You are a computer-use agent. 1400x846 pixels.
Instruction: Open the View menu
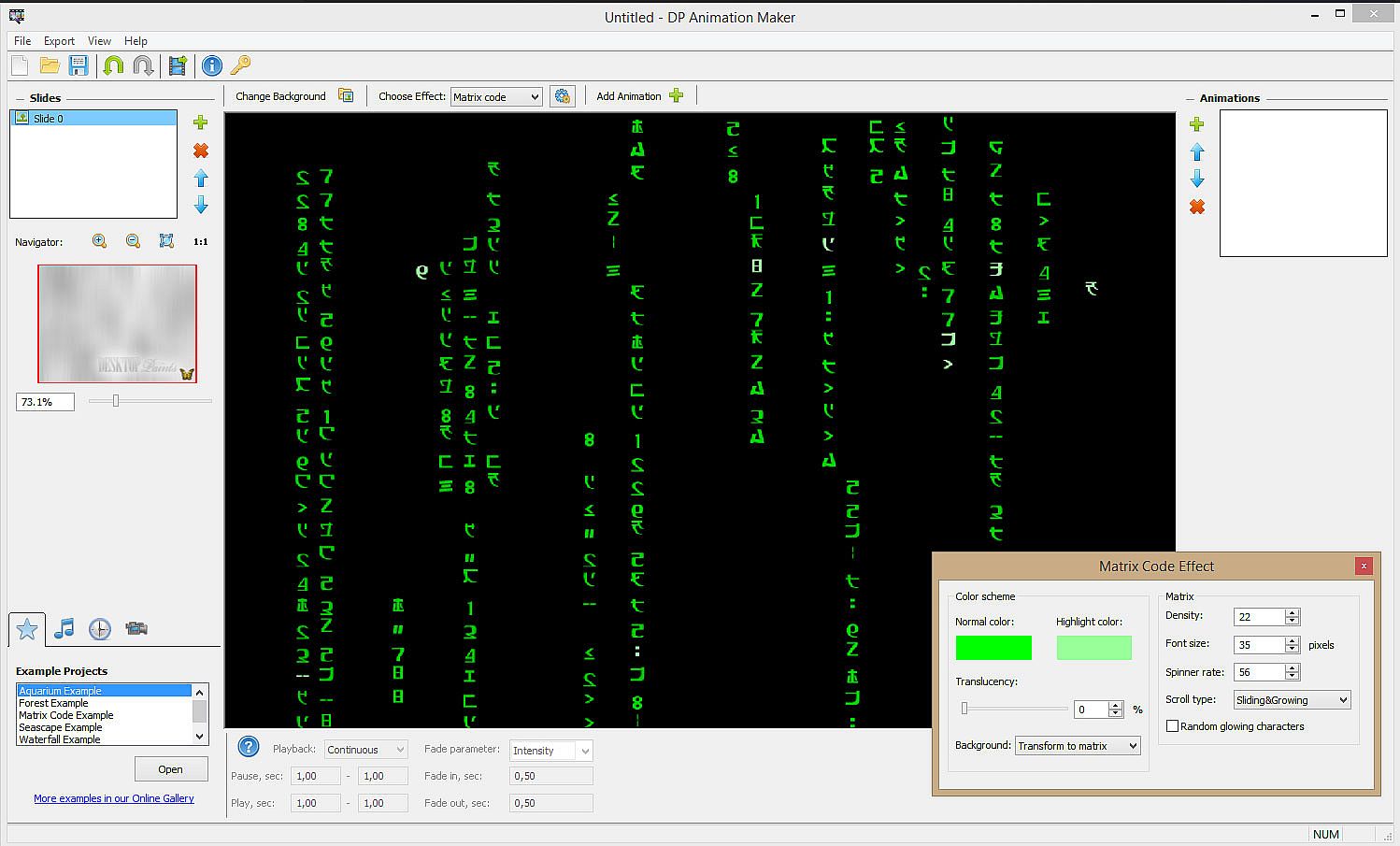tap(99, 41)
